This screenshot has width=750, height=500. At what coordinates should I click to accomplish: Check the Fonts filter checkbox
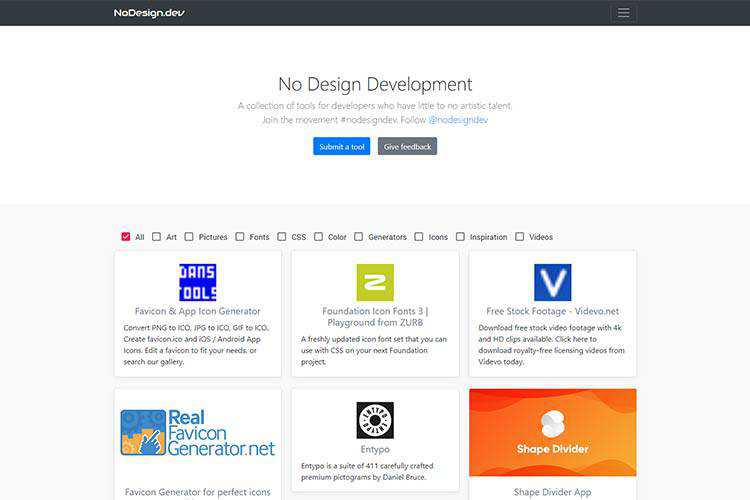[240, 237]
